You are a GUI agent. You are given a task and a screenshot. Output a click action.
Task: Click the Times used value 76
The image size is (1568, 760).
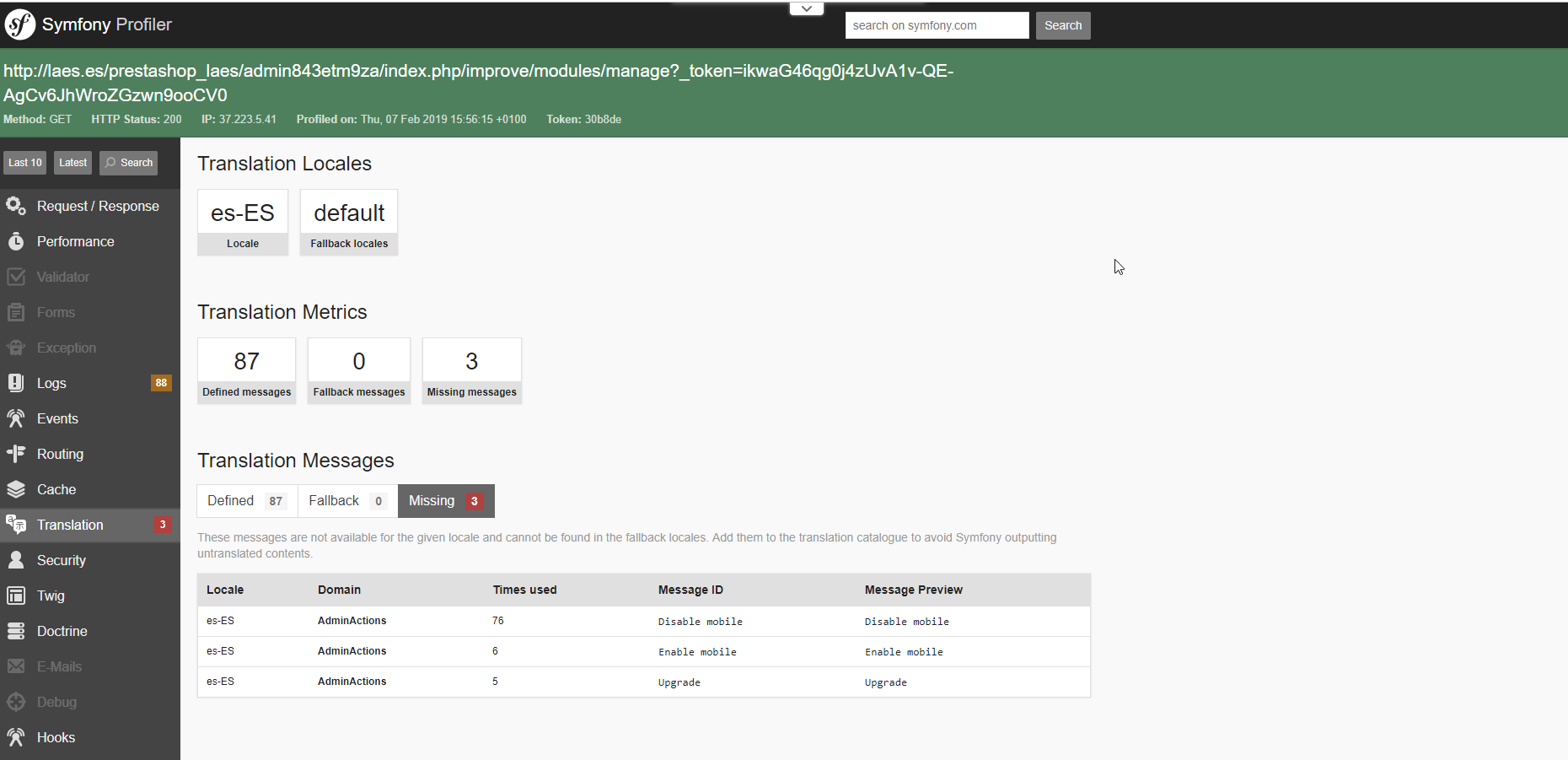498,621
